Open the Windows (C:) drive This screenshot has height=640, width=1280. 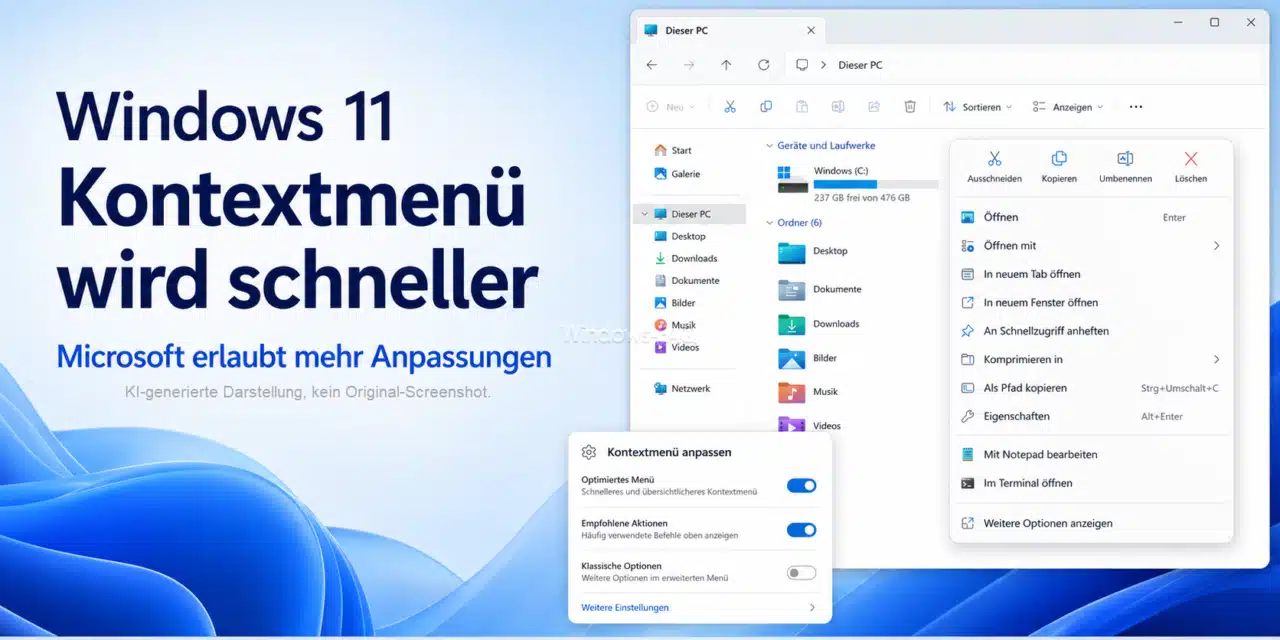(x=857, y=183)
